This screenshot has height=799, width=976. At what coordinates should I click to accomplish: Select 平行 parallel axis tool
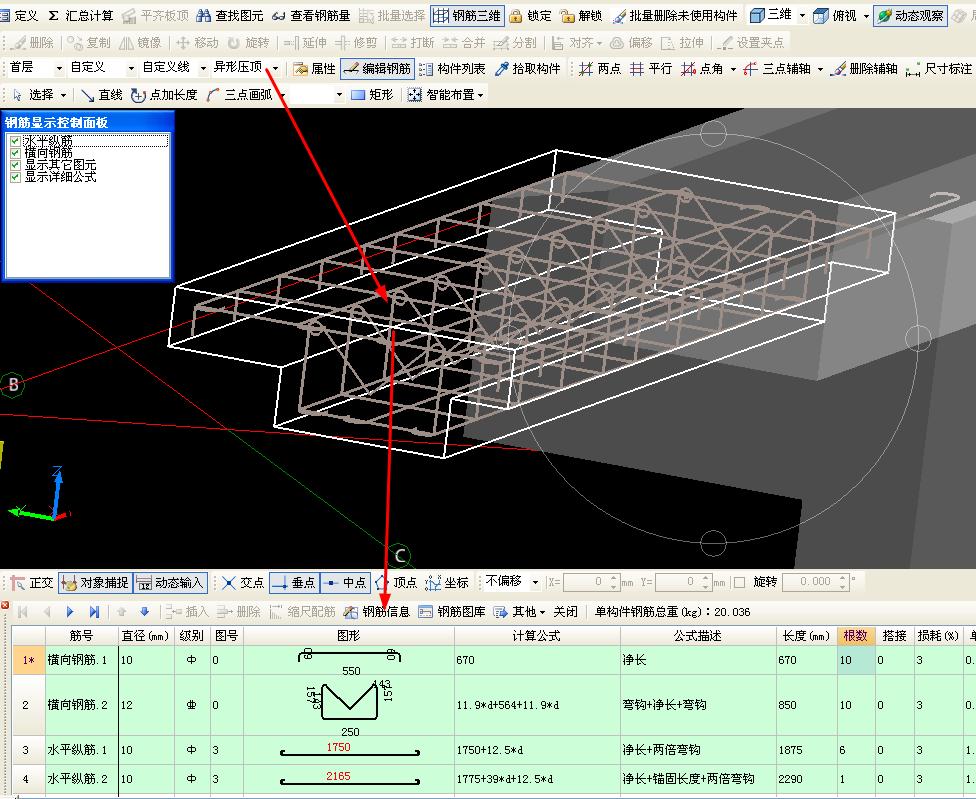(650, 68)
